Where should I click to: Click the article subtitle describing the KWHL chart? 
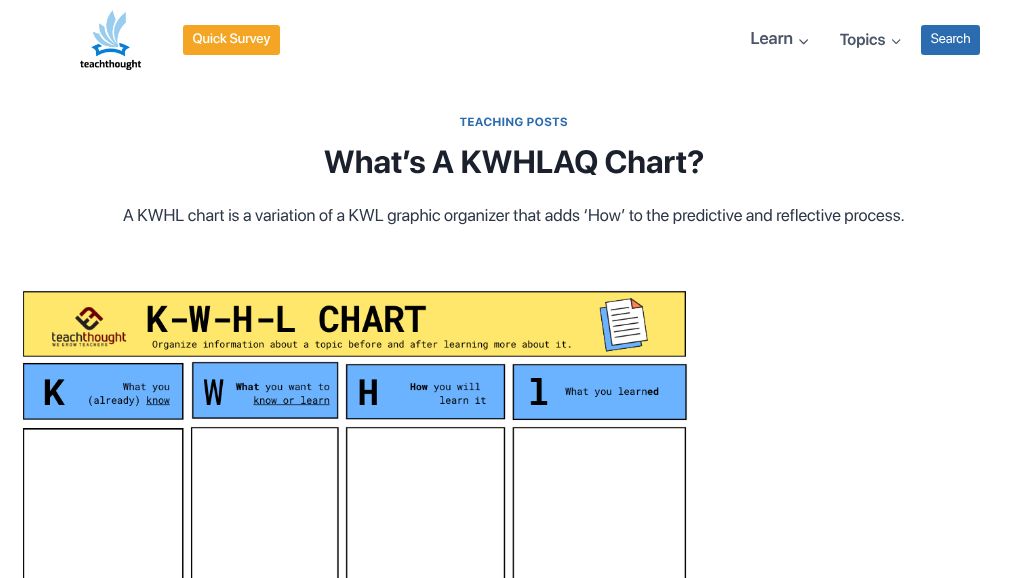[x=513, y=216]
